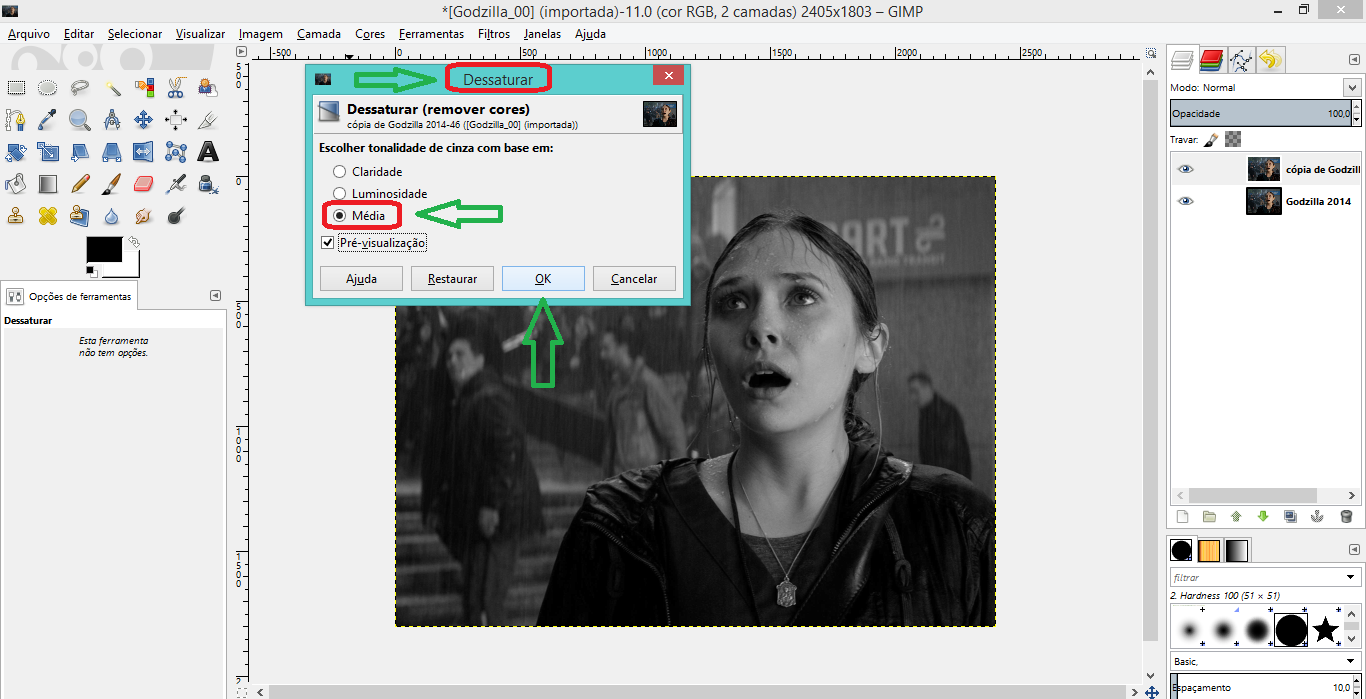Screen dimensions: 1366x699
Task: Delete layer using trash icon
Action: [1346, 517]
